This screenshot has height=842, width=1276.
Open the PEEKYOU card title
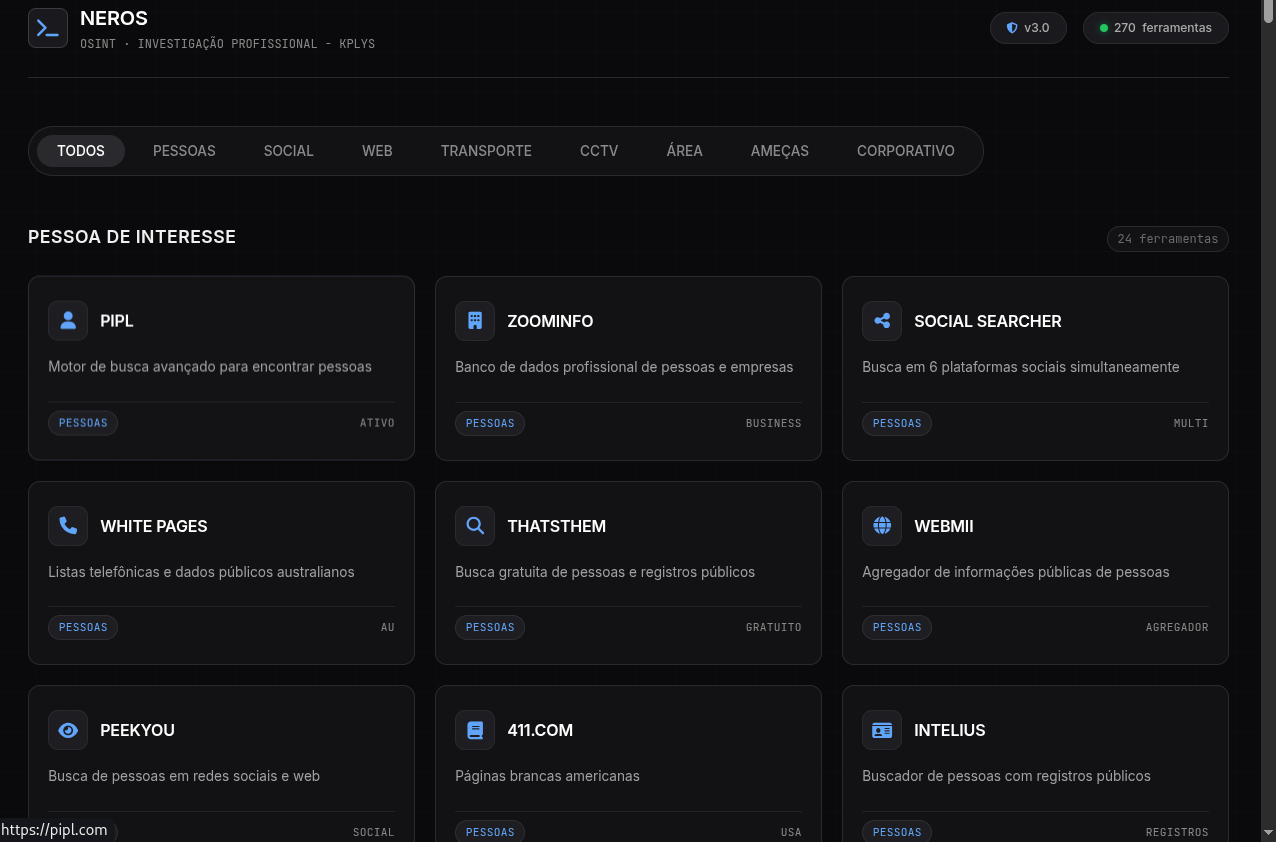138,730
